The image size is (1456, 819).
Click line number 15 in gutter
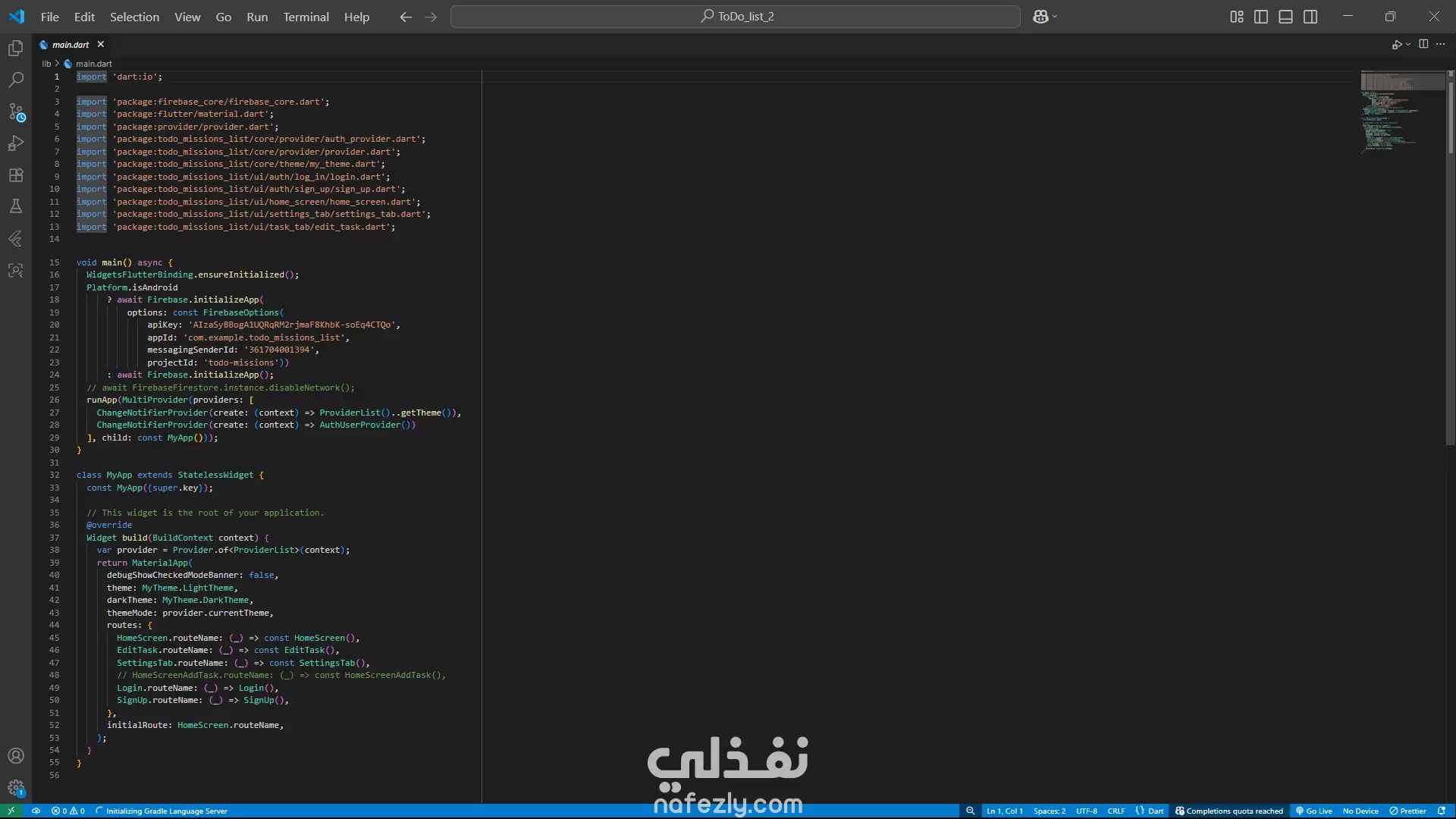click(54, 262)
